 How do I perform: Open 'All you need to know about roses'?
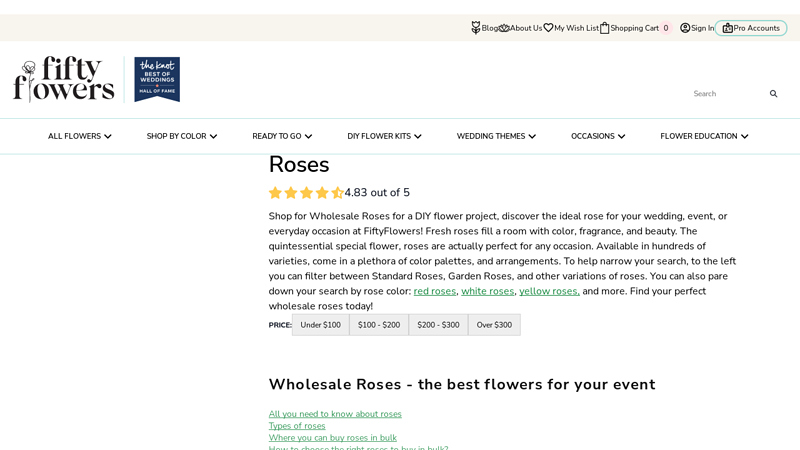click(335, 414)
